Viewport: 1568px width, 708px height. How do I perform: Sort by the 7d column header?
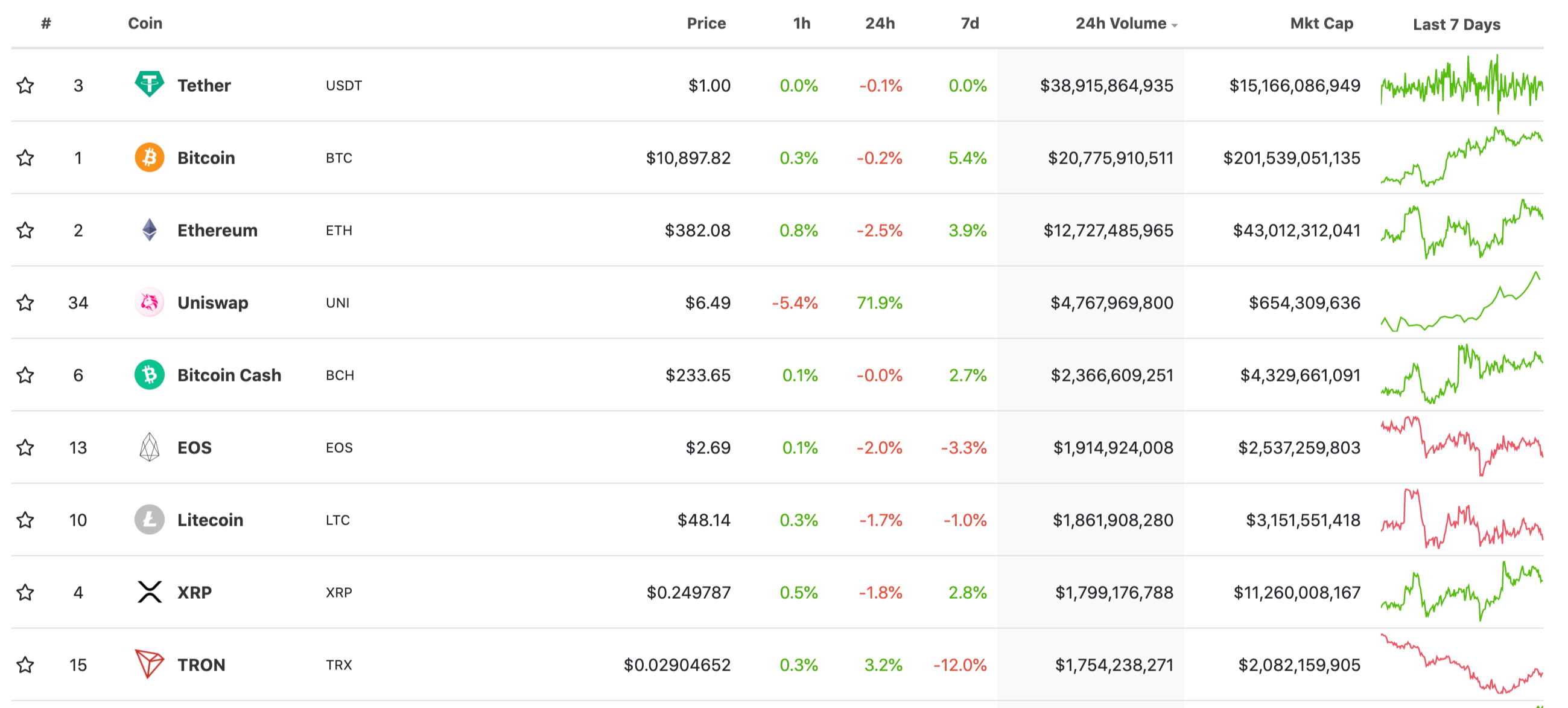970,24
